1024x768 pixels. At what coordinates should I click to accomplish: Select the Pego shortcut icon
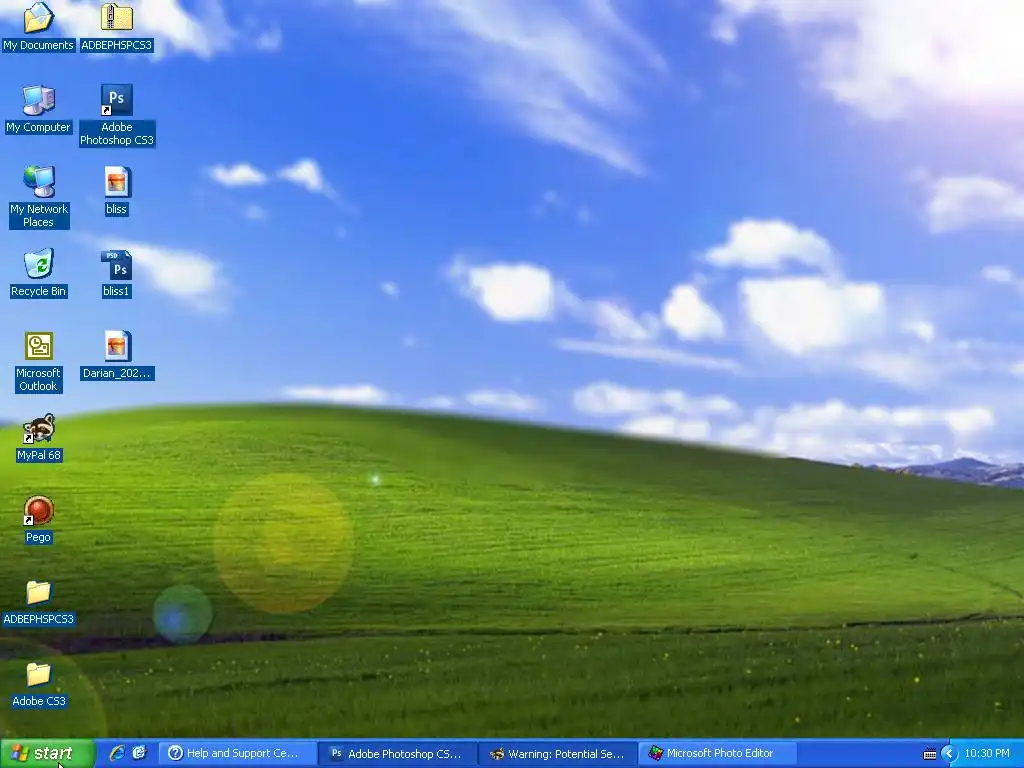pyautogui.click(x=38, y=511)
